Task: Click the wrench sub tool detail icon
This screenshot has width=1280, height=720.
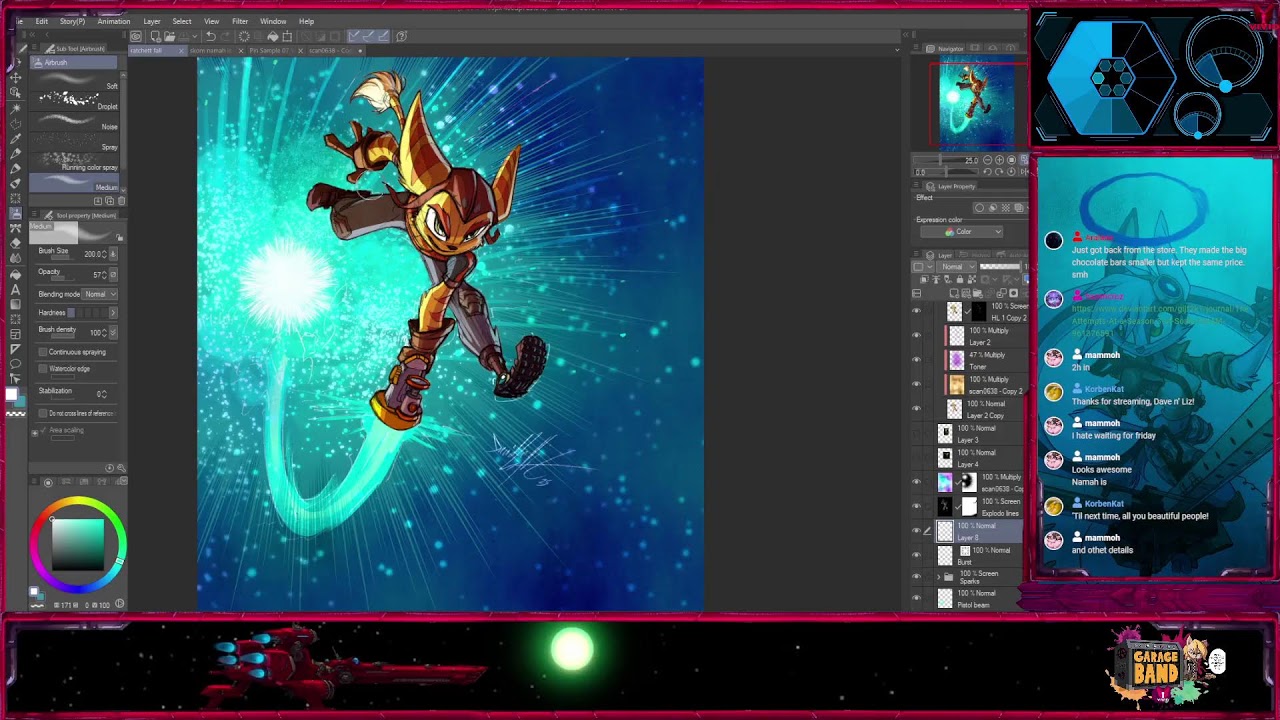Action: click(122, 468)
